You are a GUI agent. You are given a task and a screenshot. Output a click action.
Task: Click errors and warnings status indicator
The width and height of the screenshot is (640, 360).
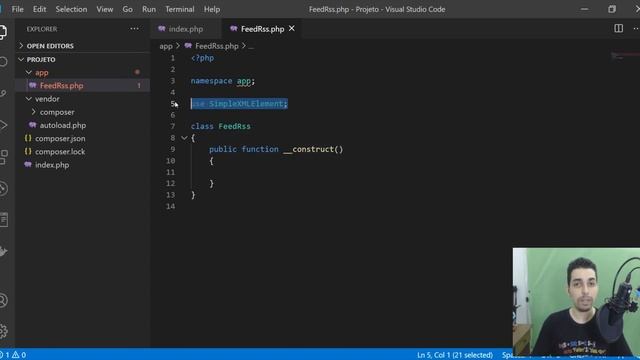13,355
